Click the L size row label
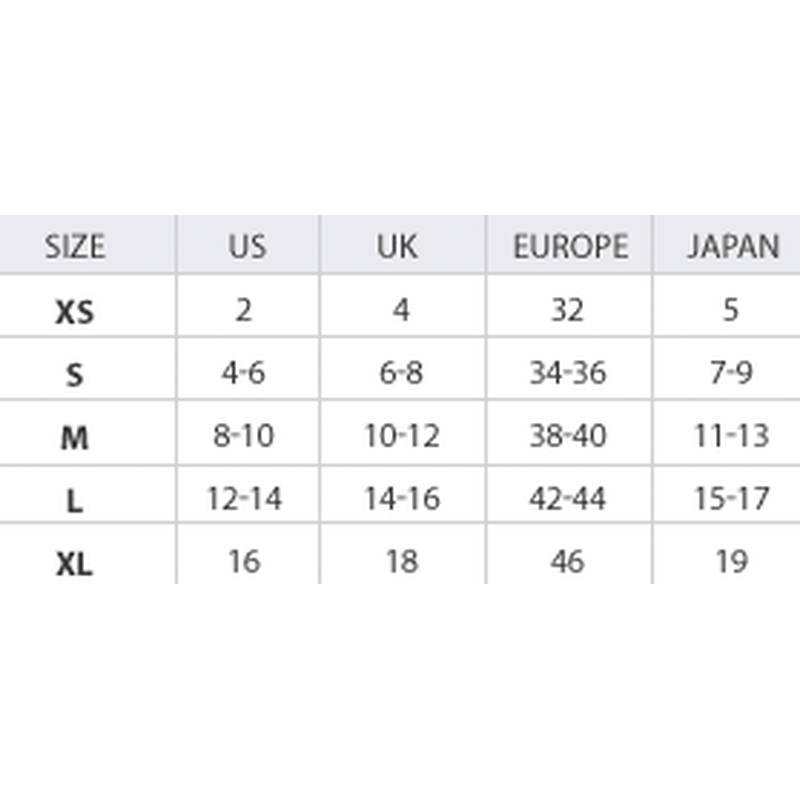Screen dimensions: 800x800 click(x=74, y=501)
